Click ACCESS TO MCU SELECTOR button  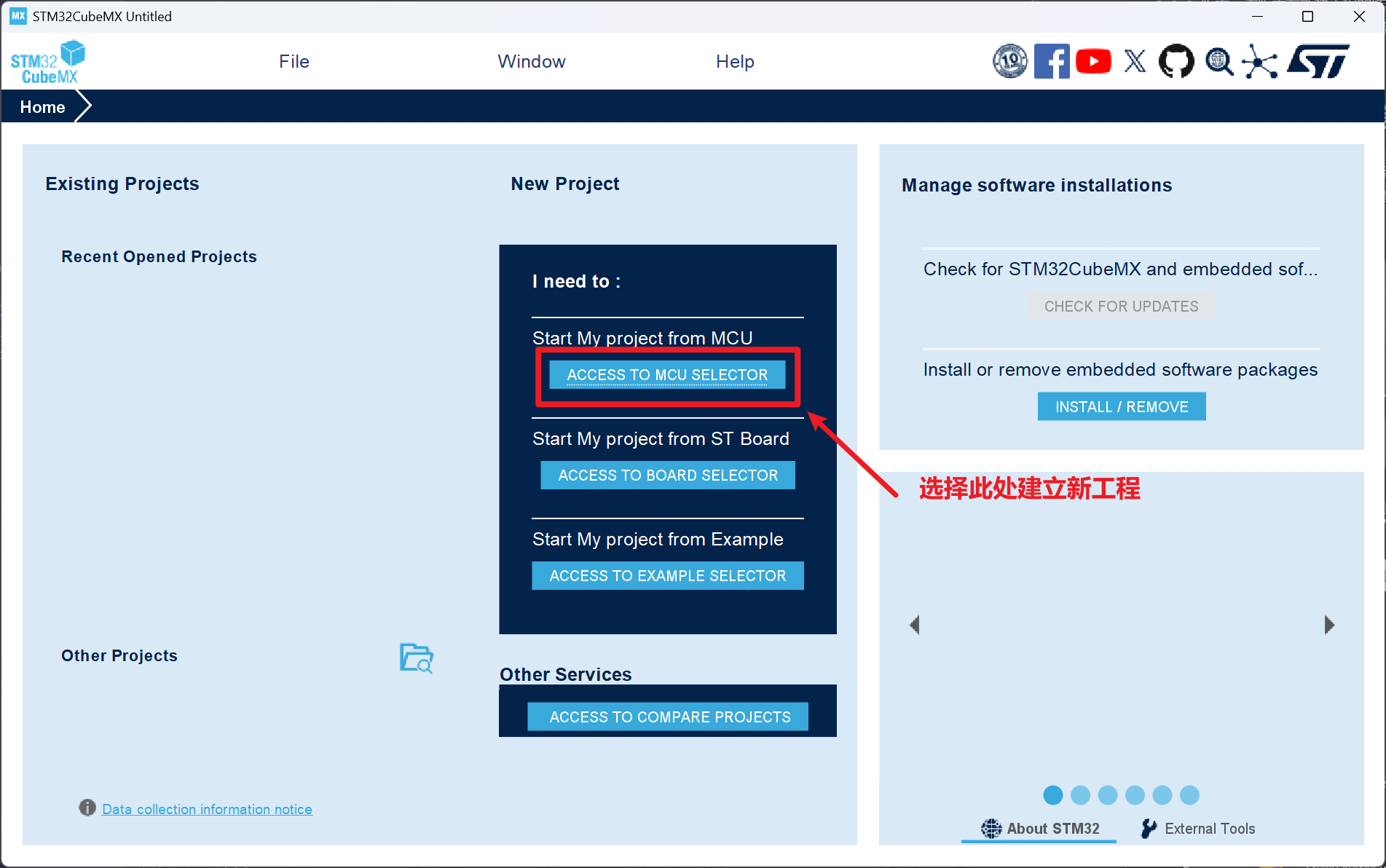[667, 375]
